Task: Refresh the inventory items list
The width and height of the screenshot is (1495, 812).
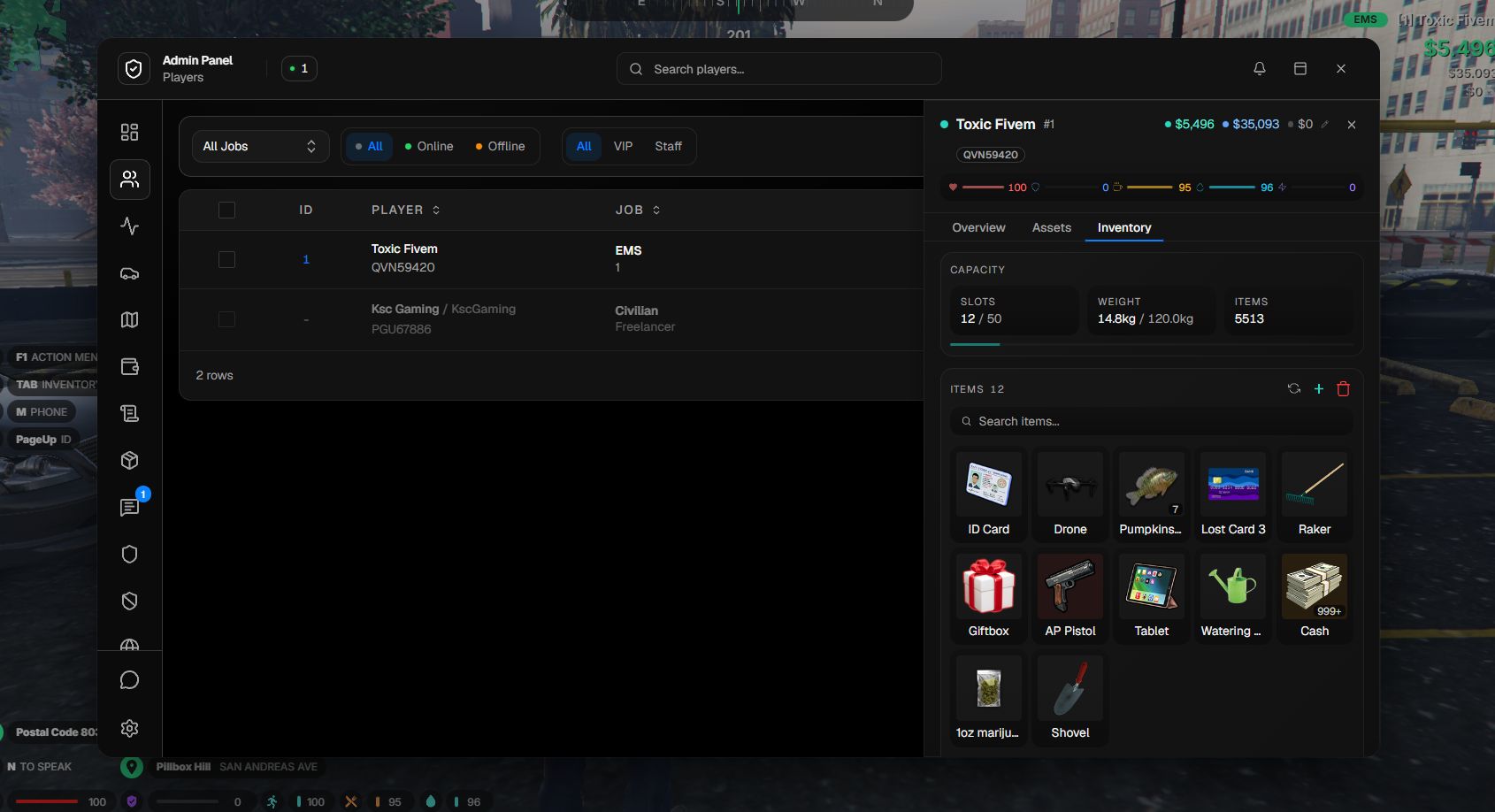Action: 1294,388
